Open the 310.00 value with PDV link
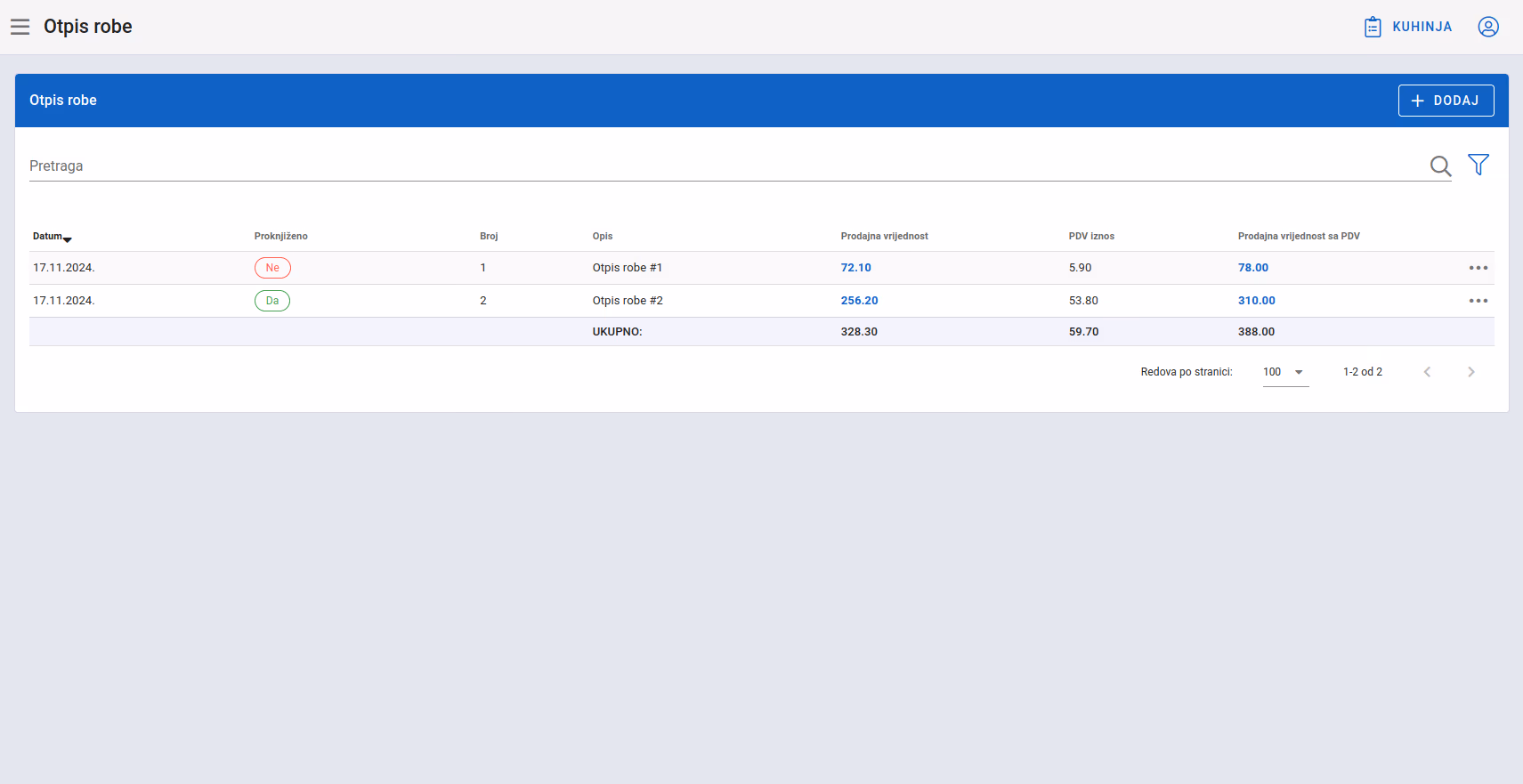 (1257, 301)
